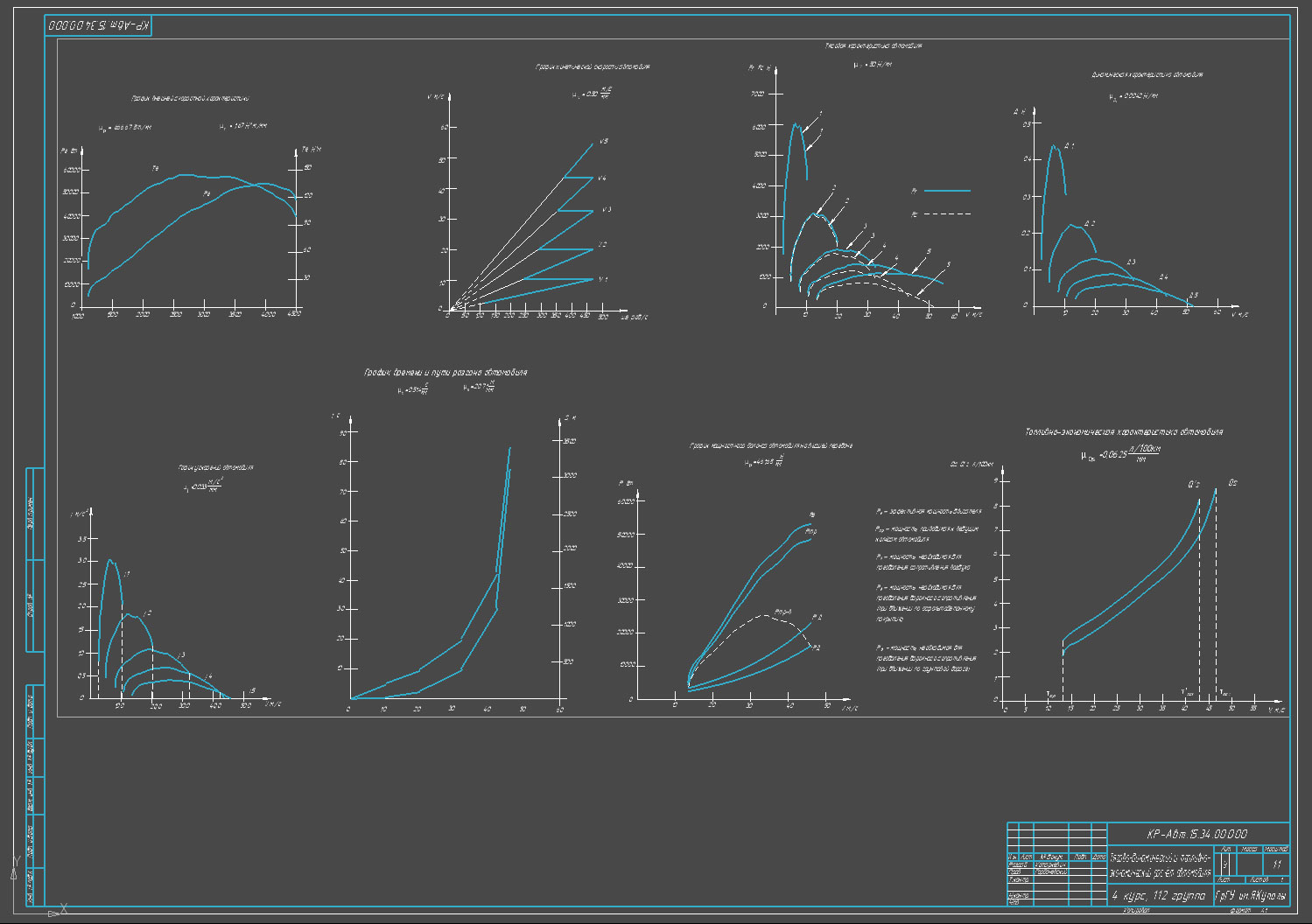Click the "Динамическая характеристика автомобиля" chart title
Screen dimensions: 1312x924
pos(1147,74)
